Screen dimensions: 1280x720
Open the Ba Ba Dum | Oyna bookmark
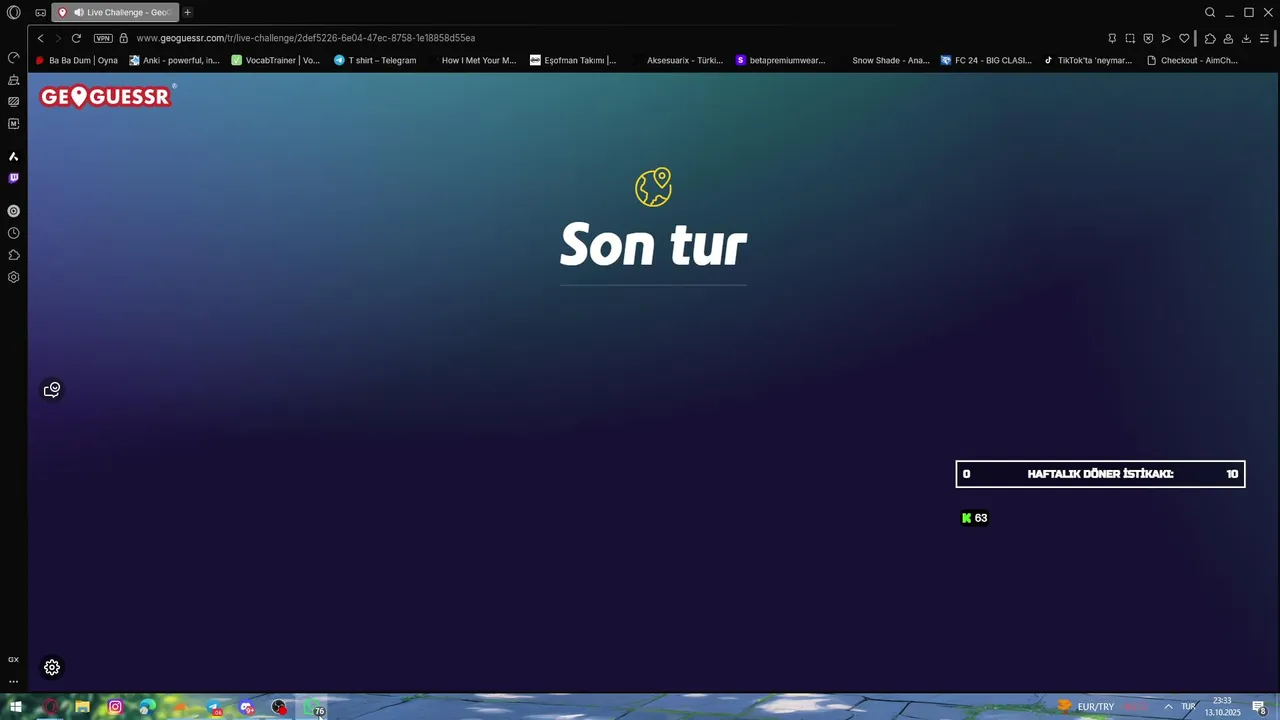click(76, 60)
